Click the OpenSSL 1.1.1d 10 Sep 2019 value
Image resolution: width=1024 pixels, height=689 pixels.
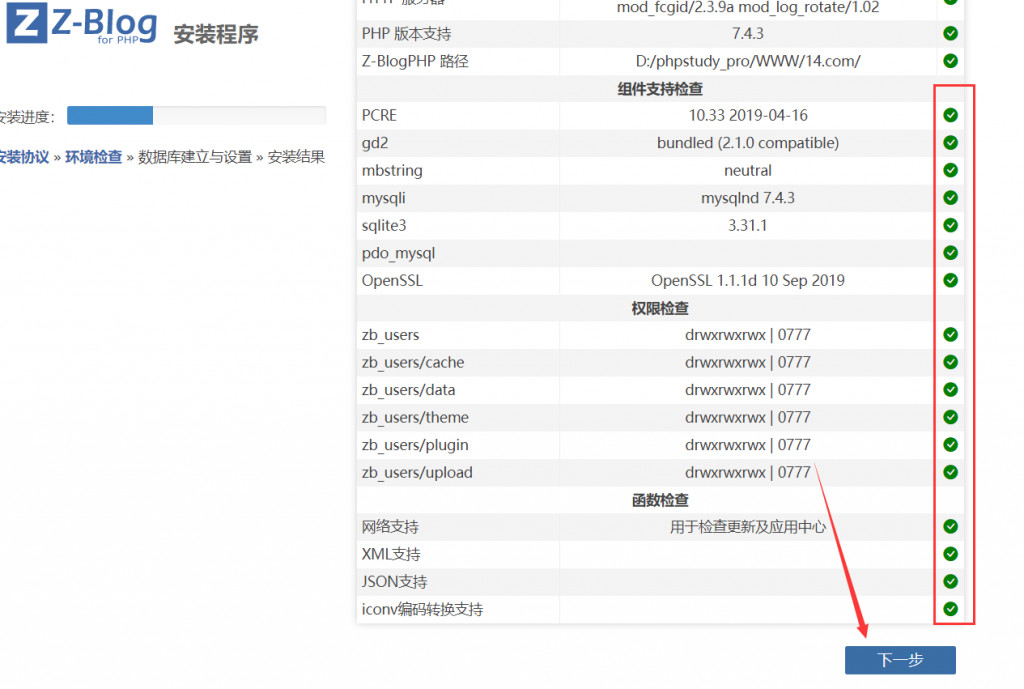tap(748, 280)
